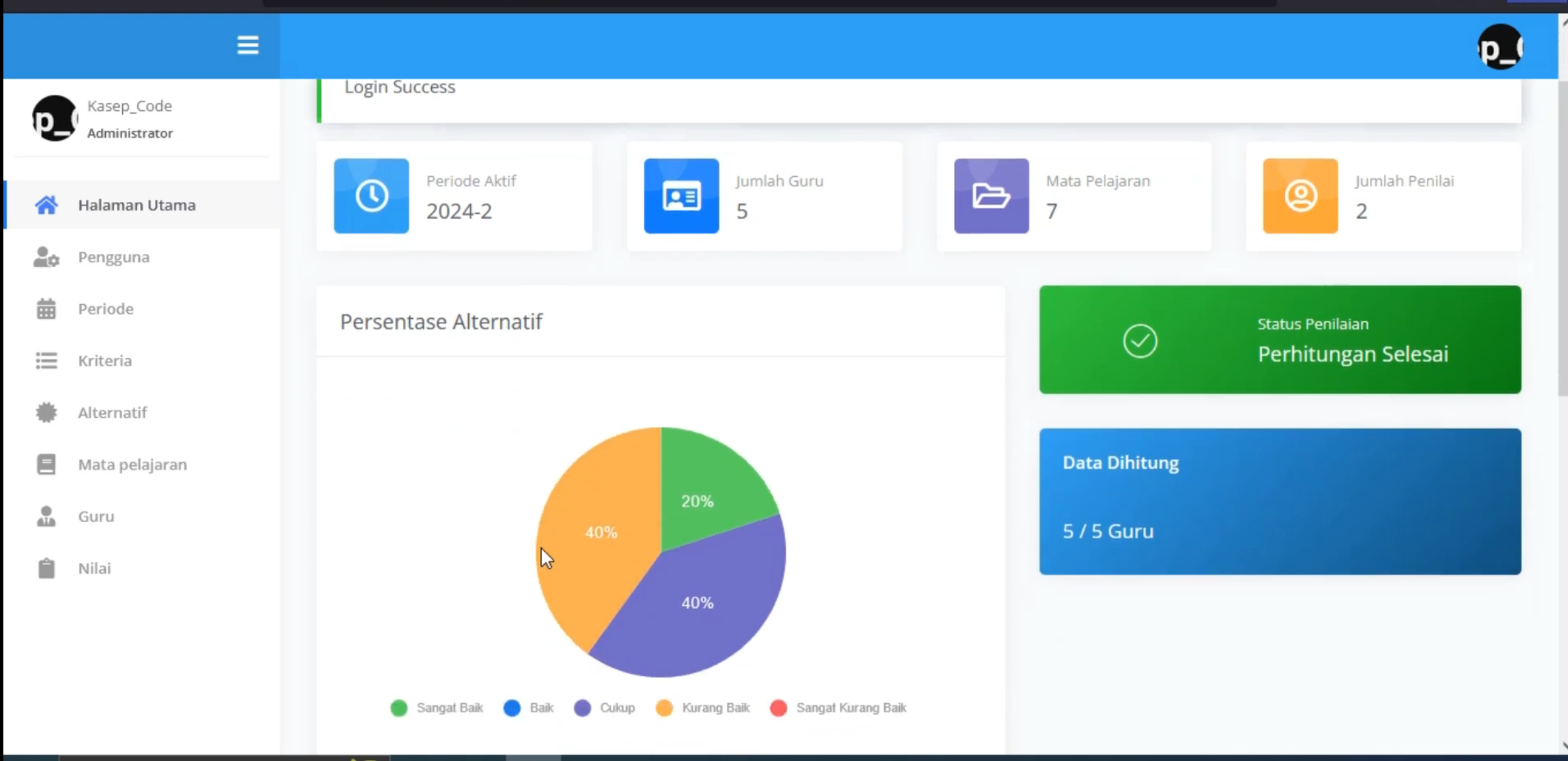Viewport: 1568px width, 761px height.
Task: Click the Nilai clipboard icon
Action: (x=46, y=568)
